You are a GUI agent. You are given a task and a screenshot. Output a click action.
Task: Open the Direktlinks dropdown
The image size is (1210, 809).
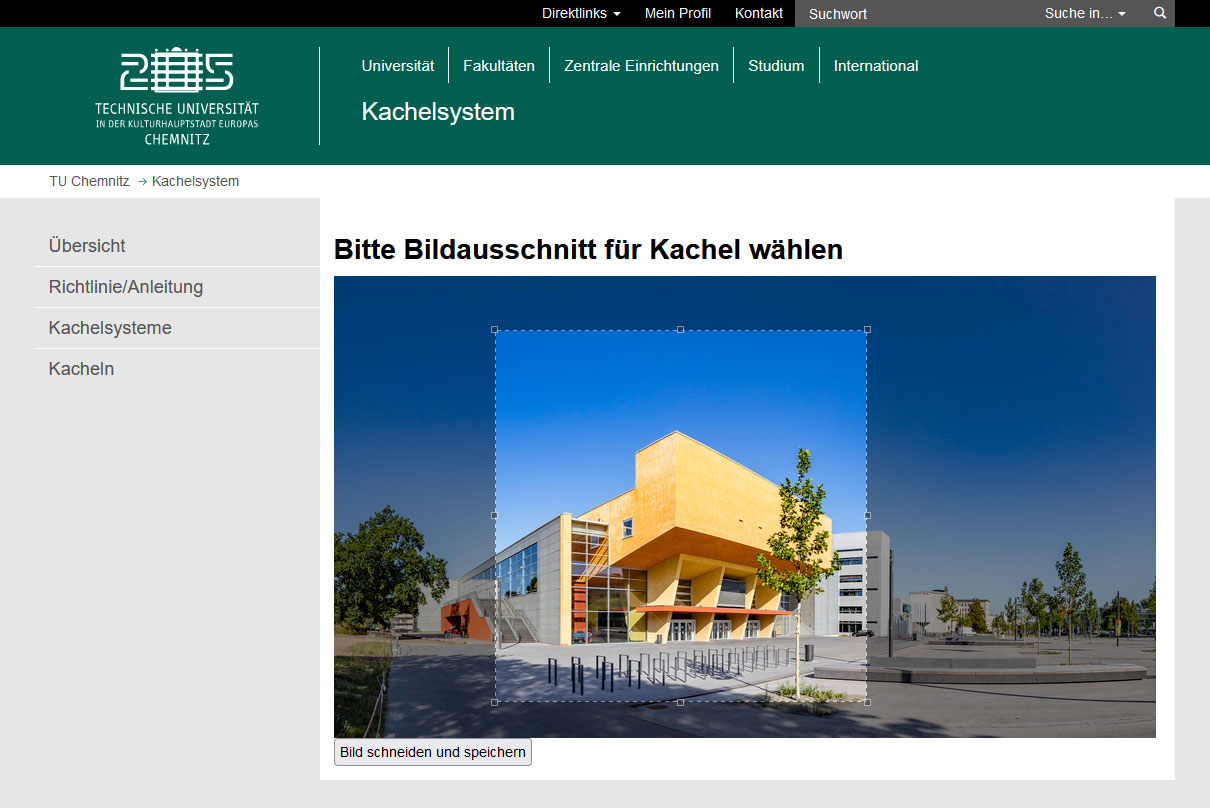coord(581,13)
